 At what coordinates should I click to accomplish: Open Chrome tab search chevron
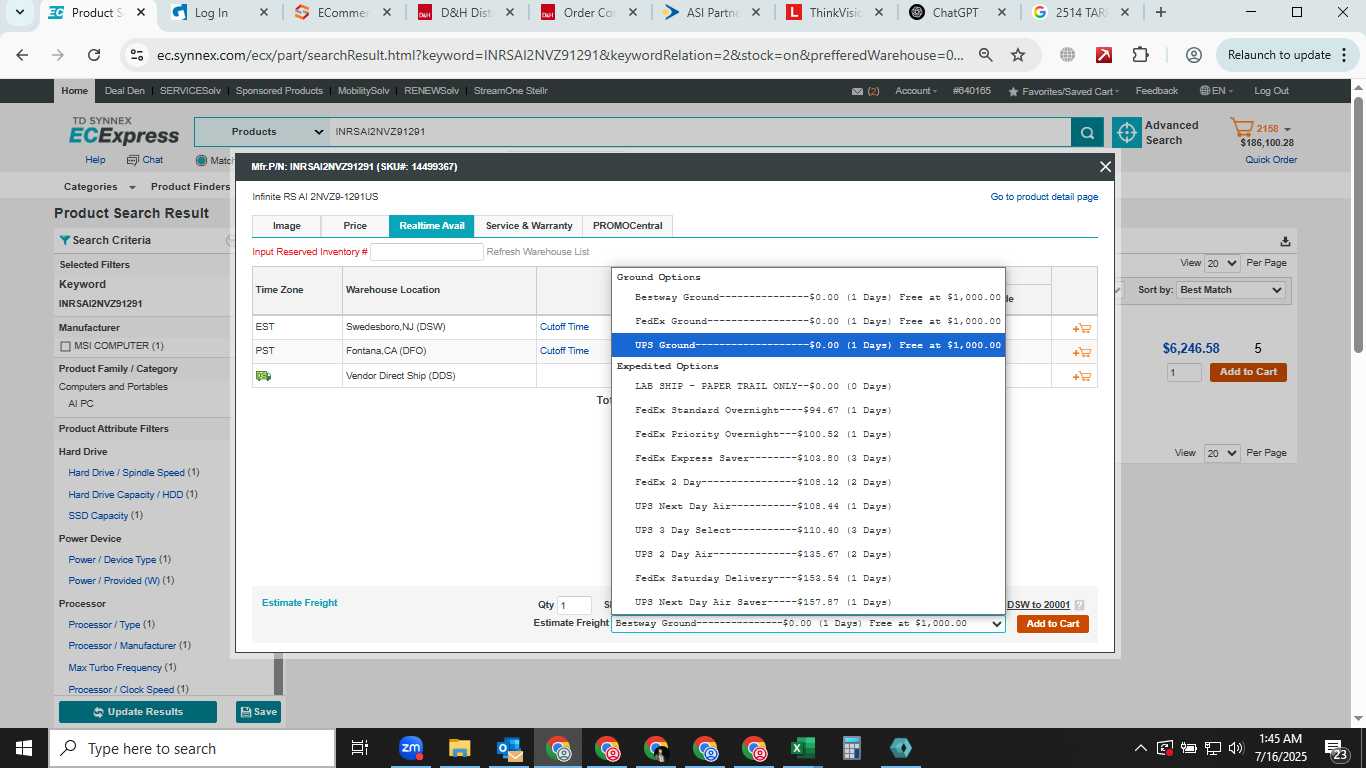19,13
